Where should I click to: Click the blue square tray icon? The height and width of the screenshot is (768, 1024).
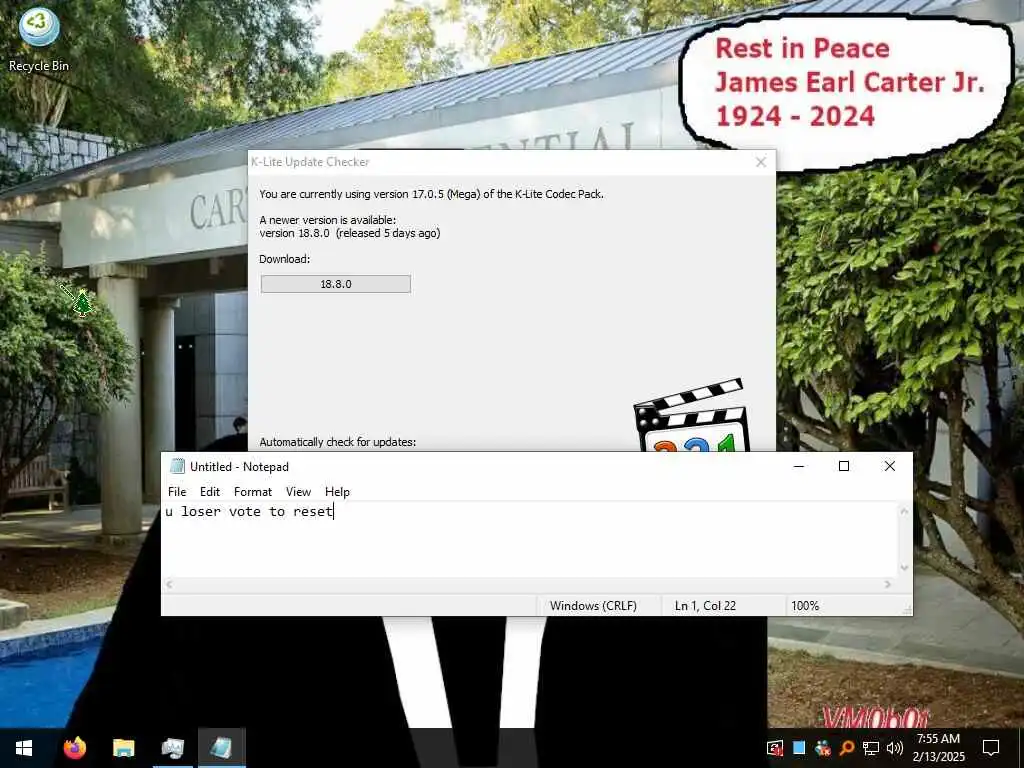(799, 748)
